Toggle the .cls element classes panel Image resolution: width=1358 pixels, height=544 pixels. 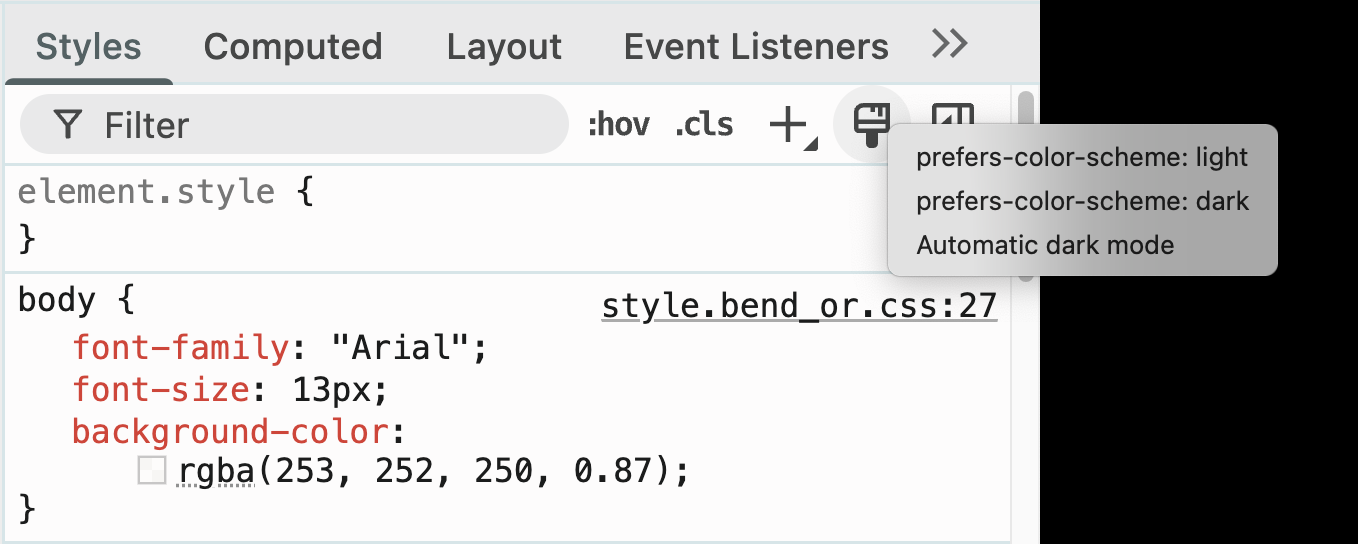(x=704, y=125)
